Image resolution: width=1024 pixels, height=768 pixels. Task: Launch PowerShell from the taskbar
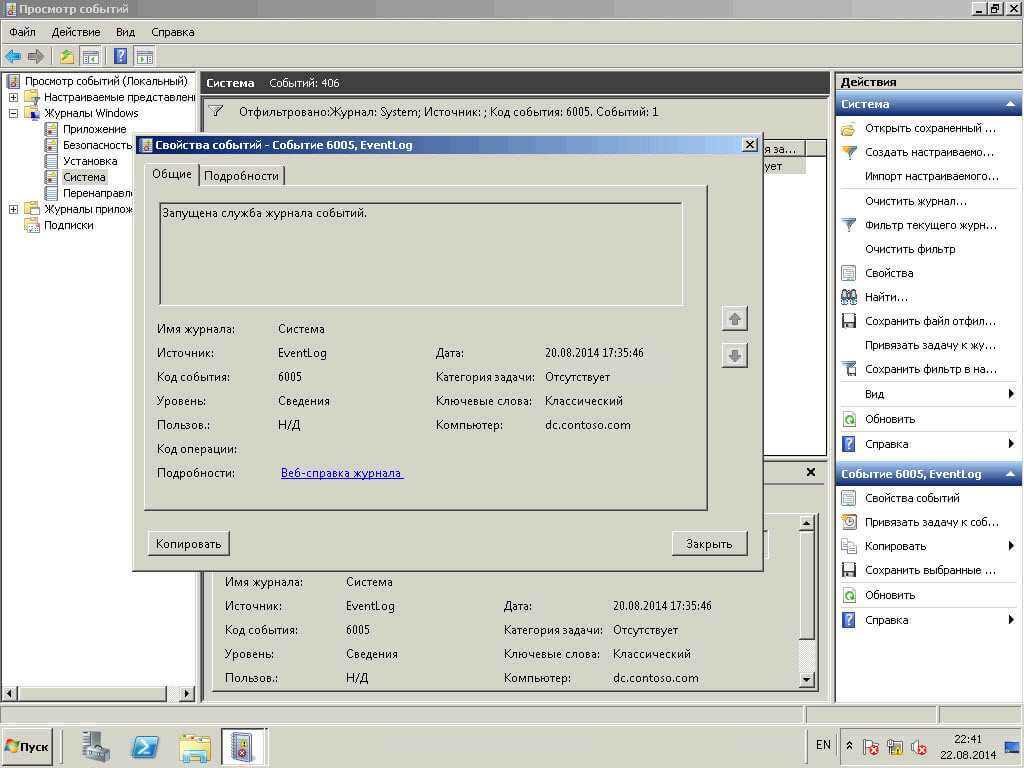[x=145, y=746]
